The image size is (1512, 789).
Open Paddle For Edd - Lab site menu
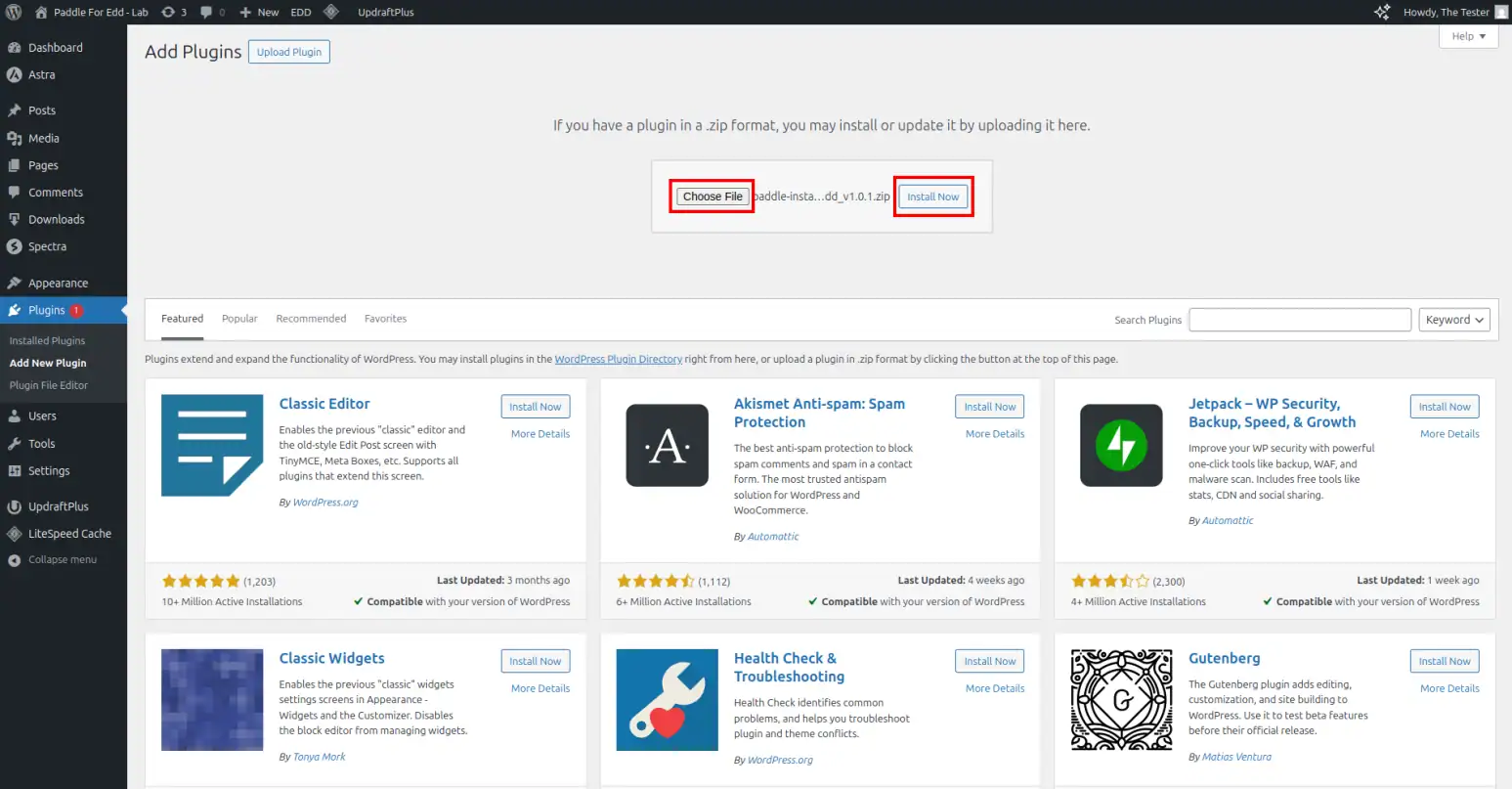92,12
